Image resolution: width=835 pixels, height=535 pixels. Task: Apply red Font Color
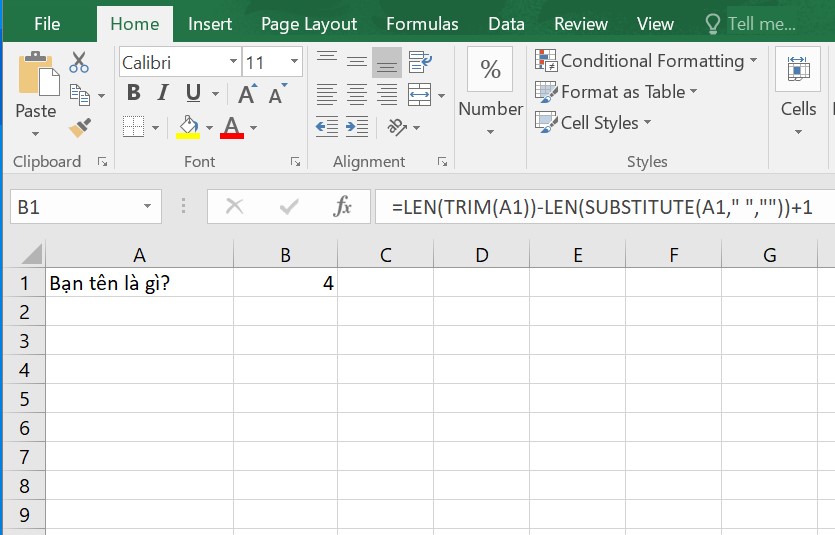232,127
